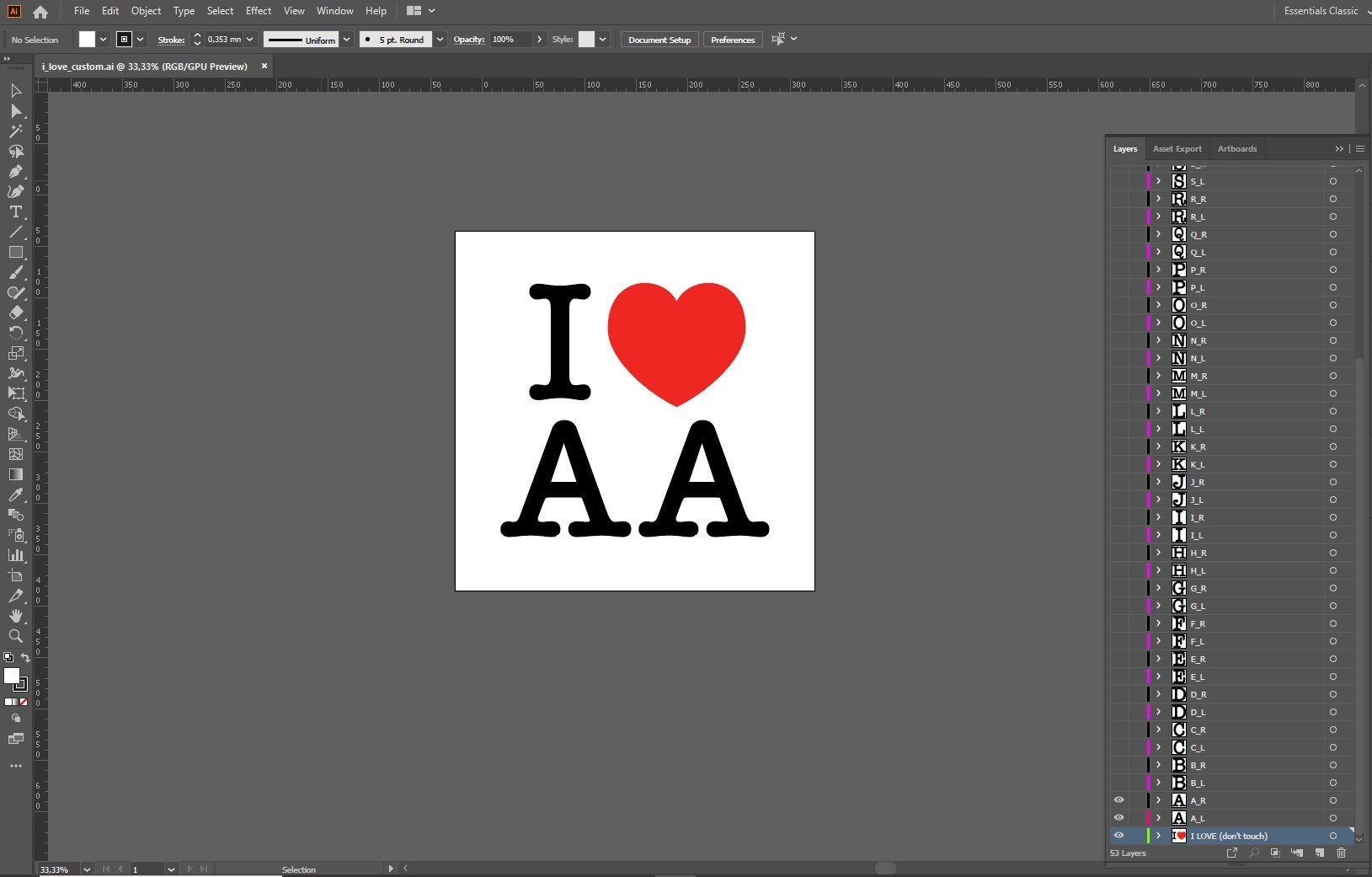Select the Column Graph tool
Image resolution: width=1372 pixels, height=877 pixels.
15,555
